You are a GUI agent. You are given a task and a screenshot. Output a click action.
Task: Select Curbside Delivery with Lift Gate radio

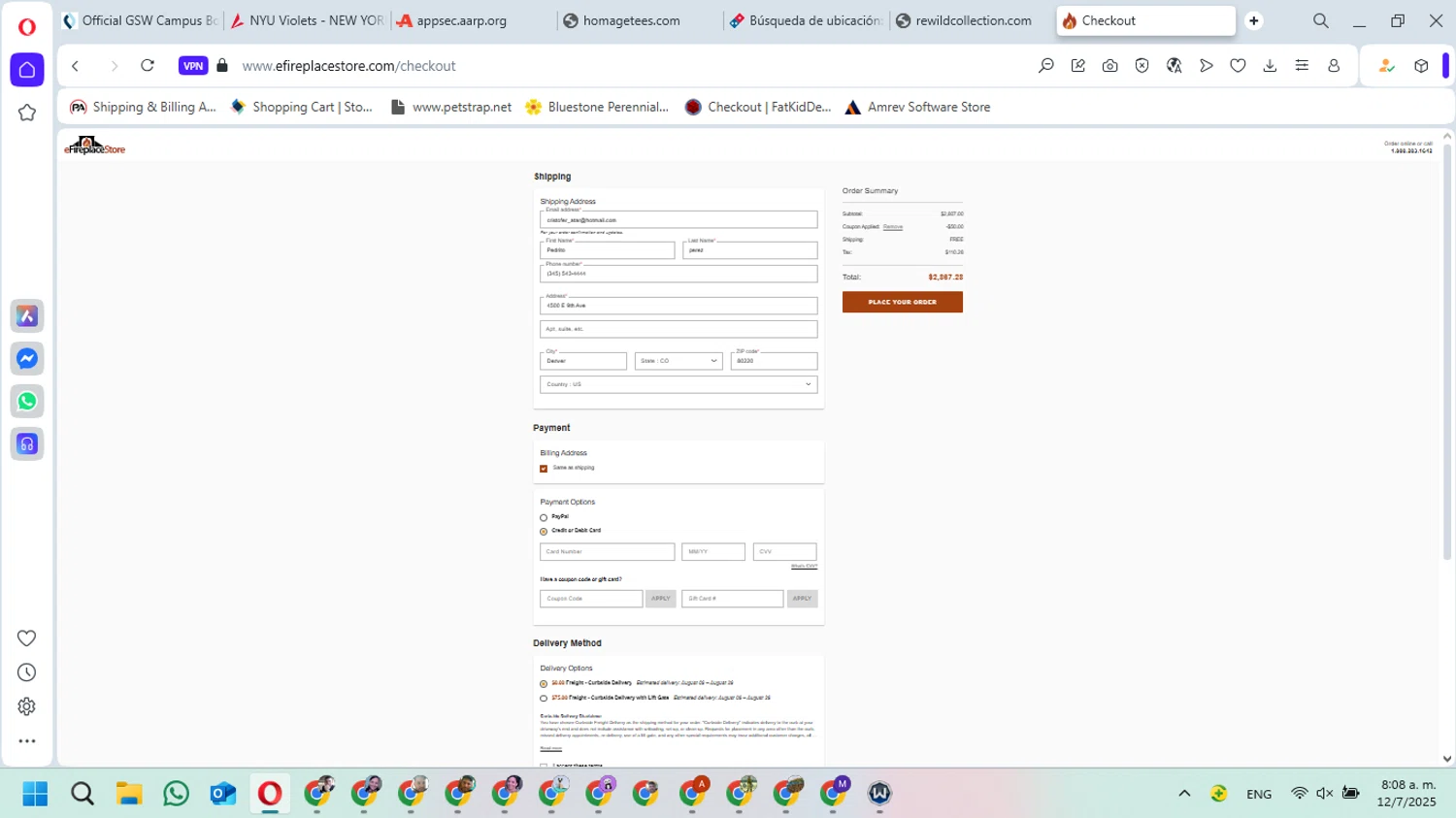click(544, 698)
